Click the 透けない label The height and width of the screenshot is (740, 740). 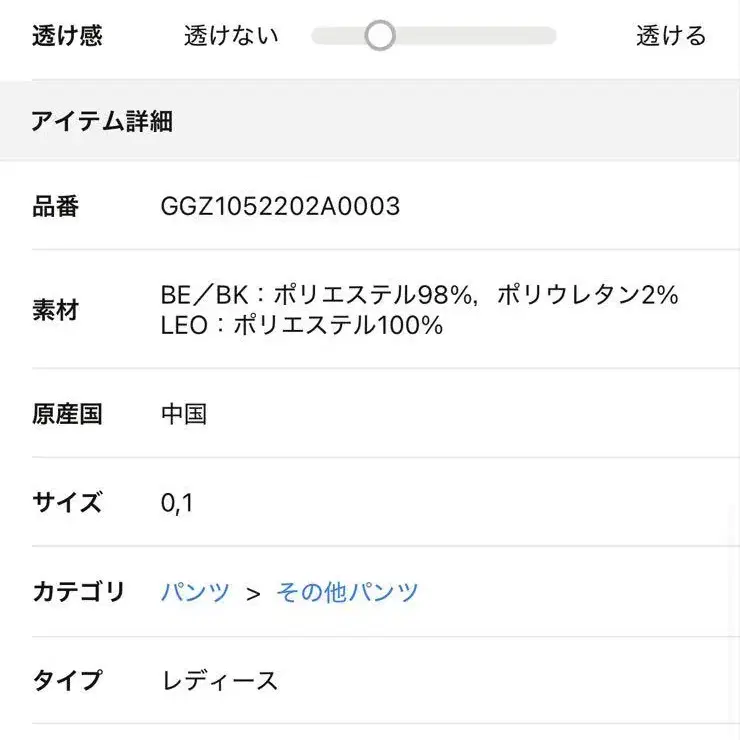pyautogui.click(x=231, y=36)
